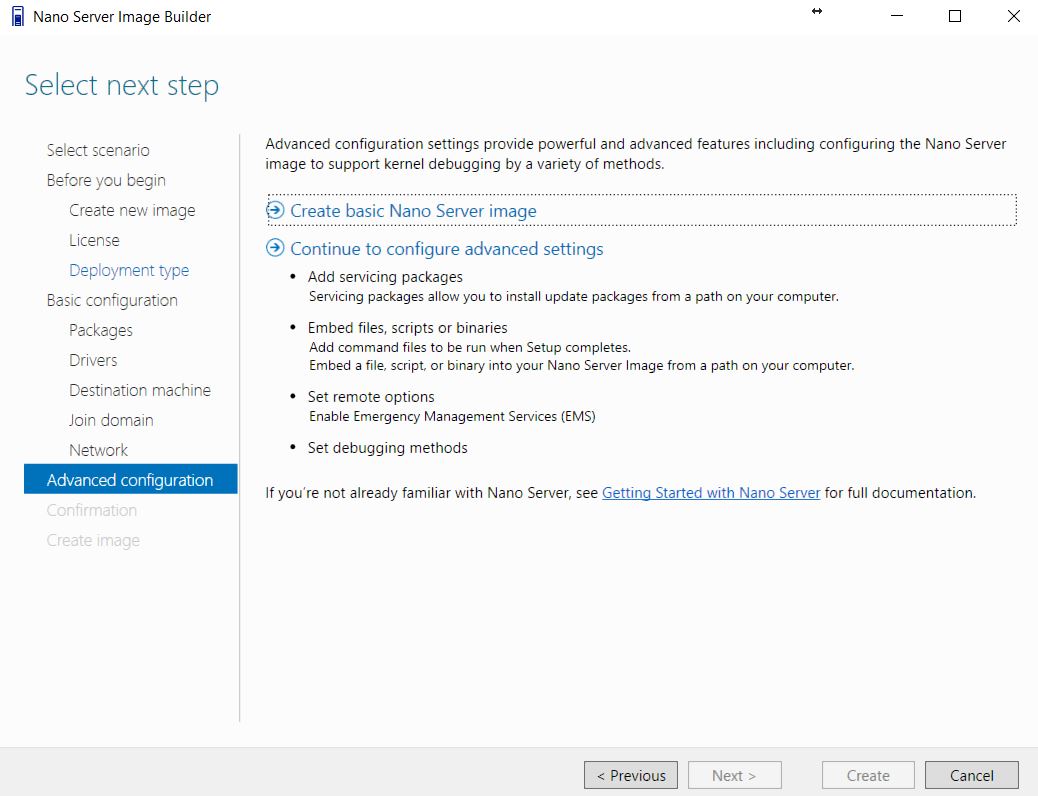Maximize the Nano Server Image Builder window

(x=955, y=17)
